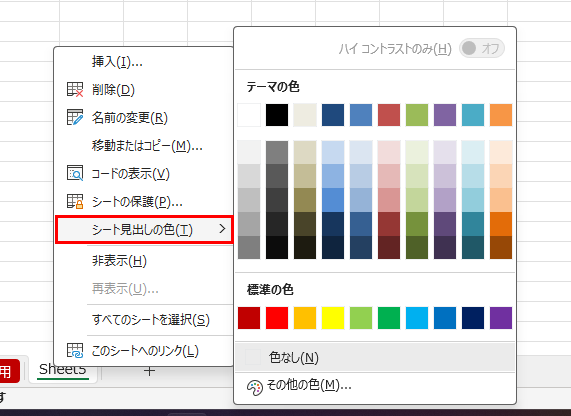The height and width of the screenshot is (416, 571).
Task: Select bright red standard color
Action: [x=277, y=318]
